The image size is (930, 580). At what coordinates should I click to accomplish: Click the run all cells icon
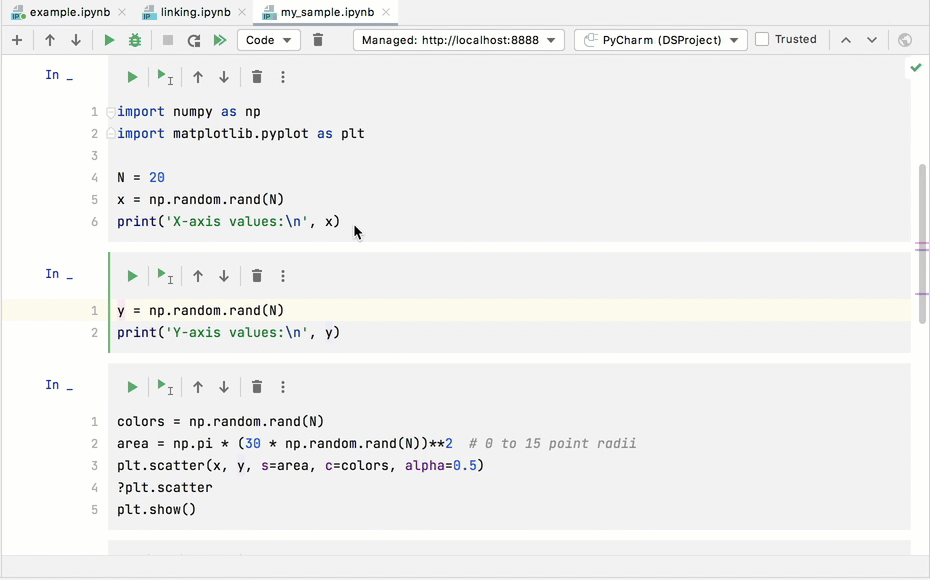pyautogui.click(x=220, y=40)
